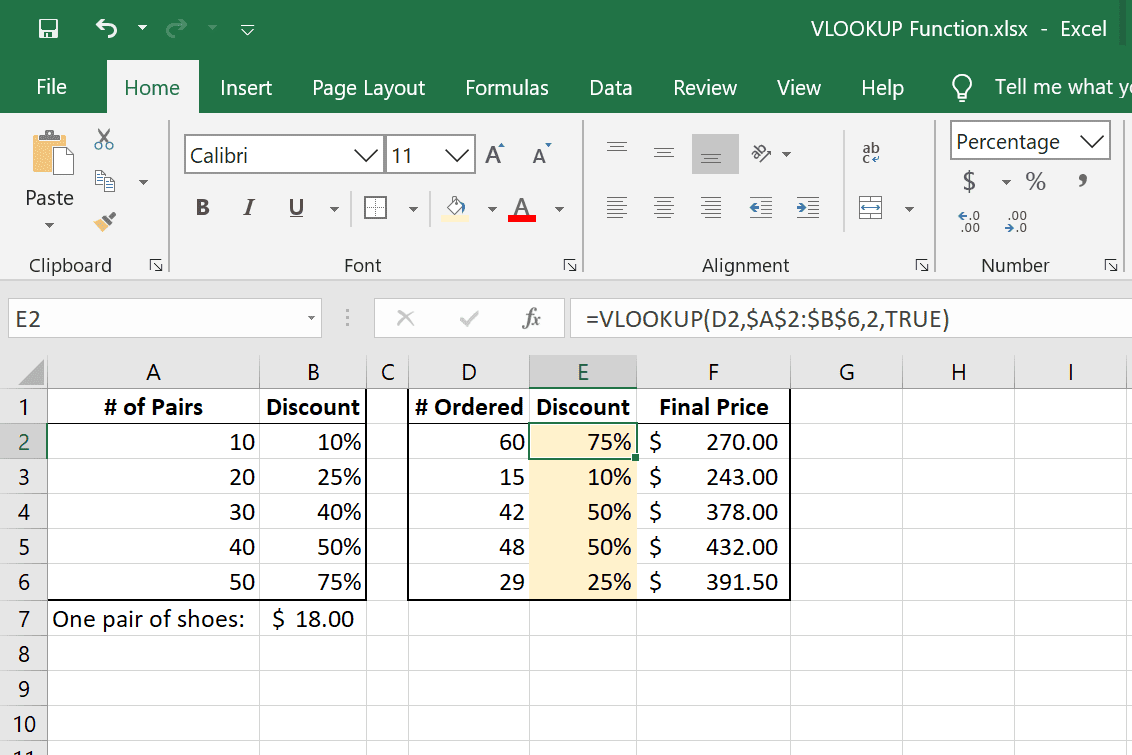Click Increase Font Size icon
Viewport: 1132px width, 755px height.
(495, 154)
